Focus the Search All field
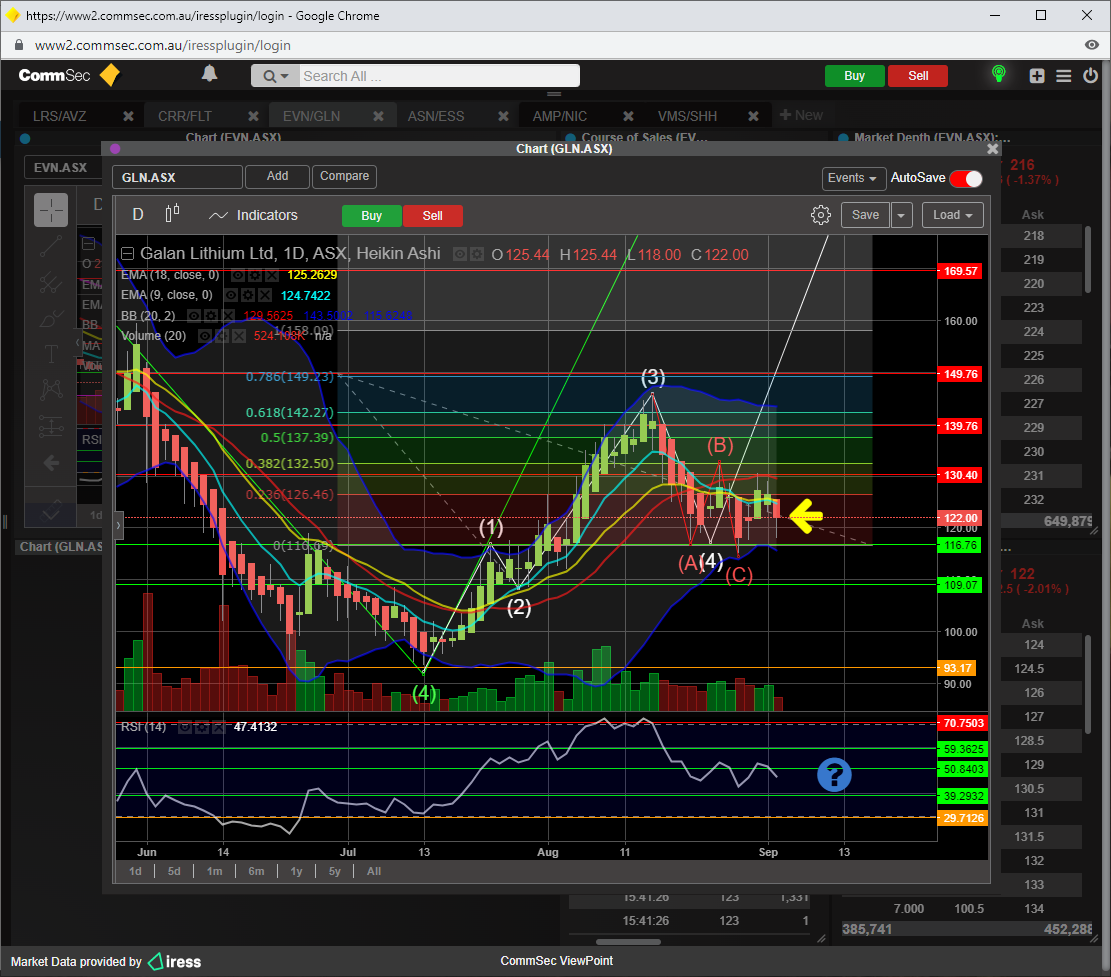The height and width of the screenshot is (977, 1111). (x=439, y=76)
